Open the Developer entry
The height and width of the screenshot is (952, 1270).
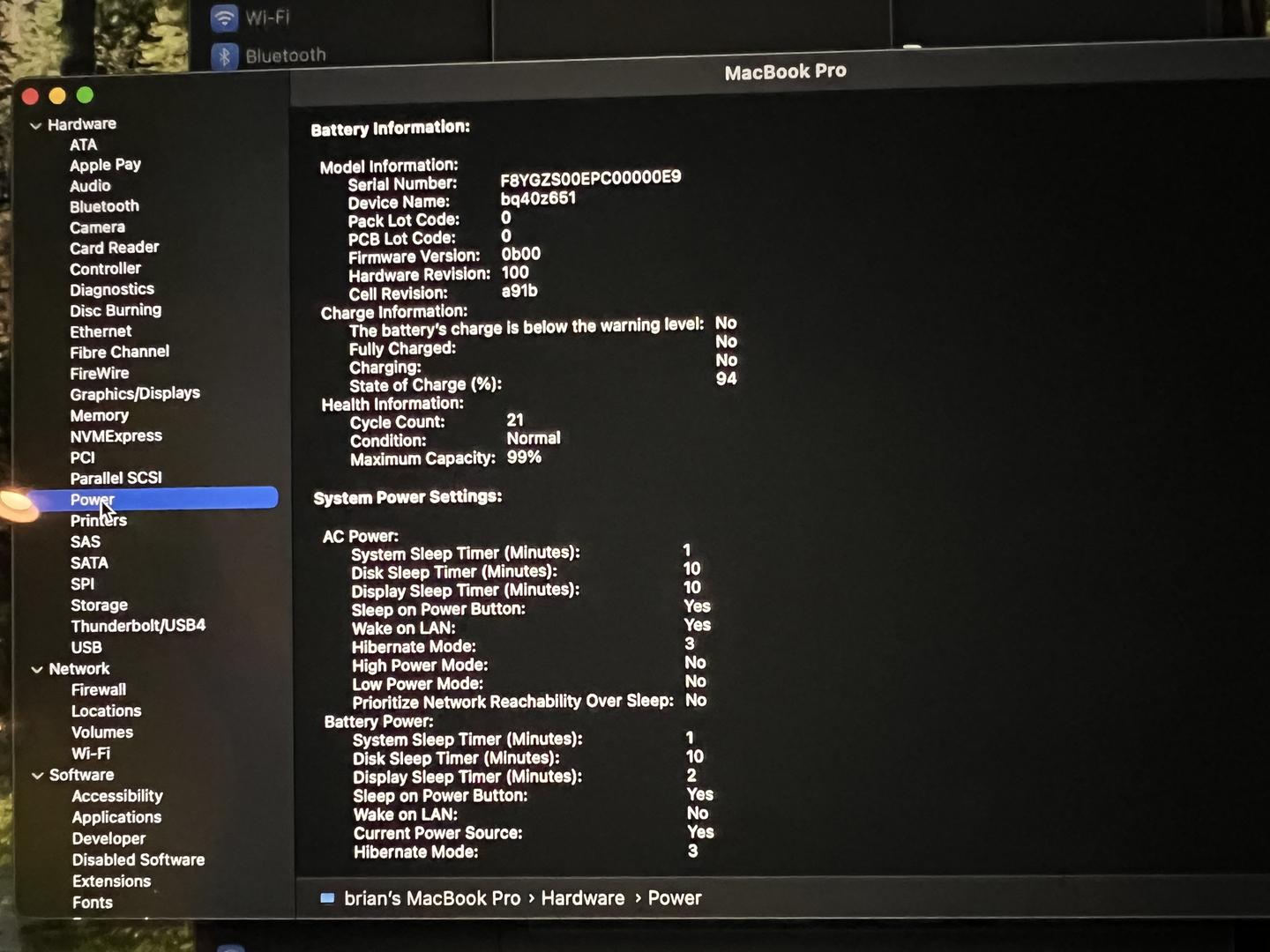[x=108, y=838]
